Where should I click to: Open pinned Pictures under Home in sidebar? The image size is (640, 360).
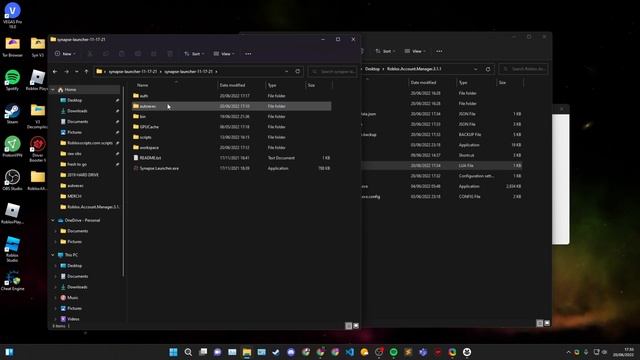[74, 132]
